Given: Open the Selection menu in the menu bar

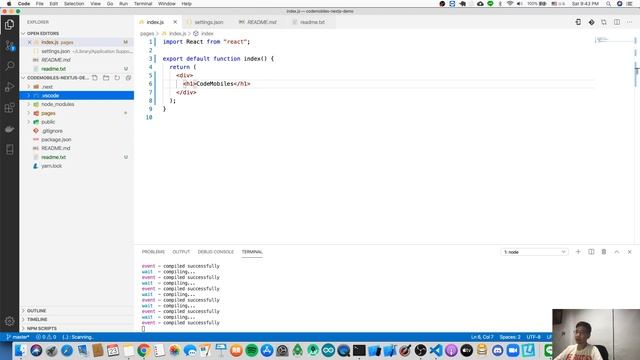Looking at the screenshot, I should (74, 4).
